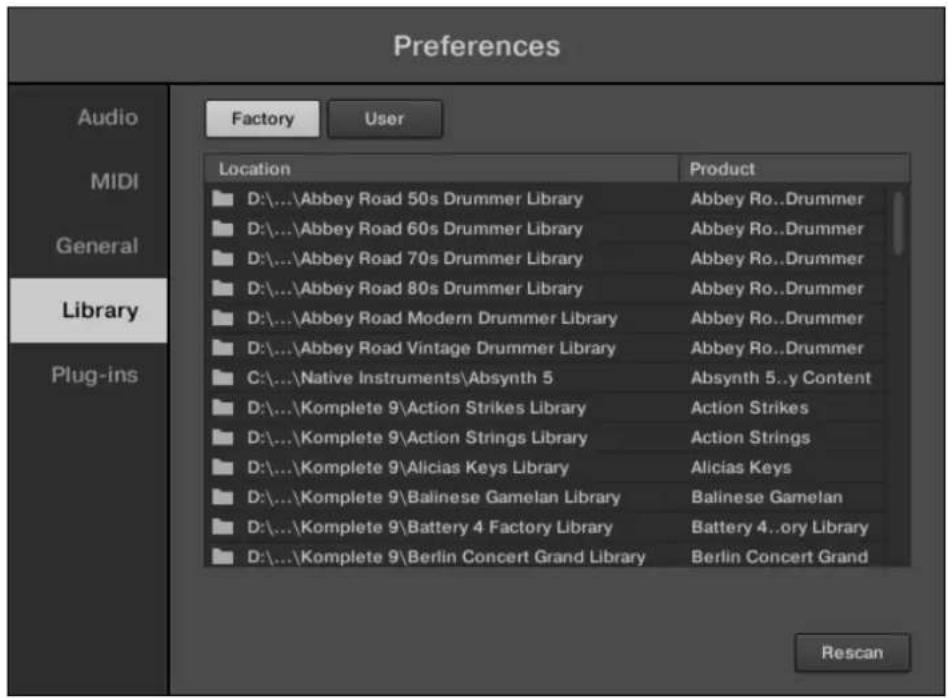Click folder icon for Action Strings Library
Image resolution: width=948 pixels, height=698 pixels.
(x=222, y=437)
